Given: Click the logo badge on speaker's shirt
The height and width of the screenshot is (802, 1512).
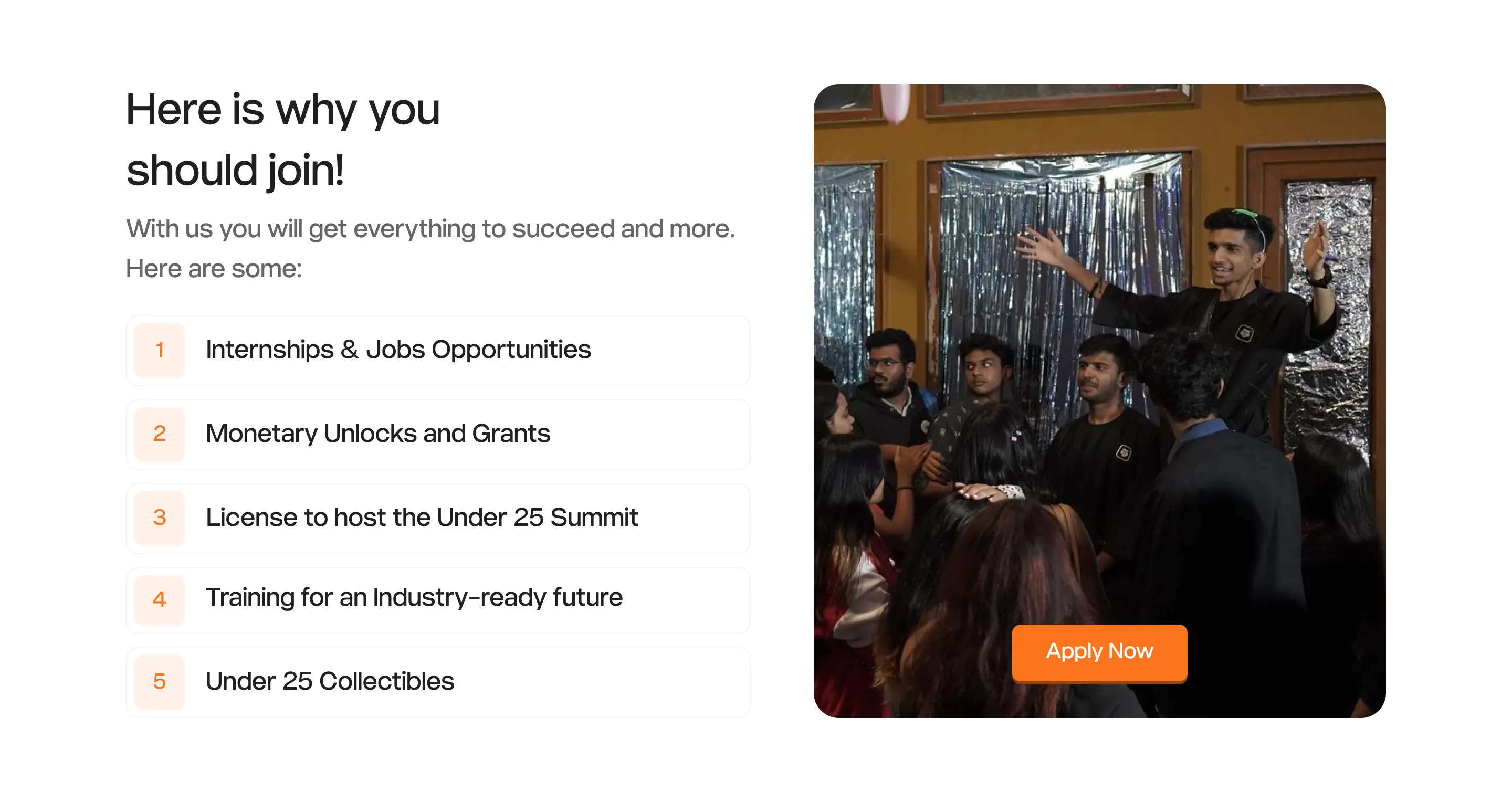Looking at the screenshot, I should 1244,333.
